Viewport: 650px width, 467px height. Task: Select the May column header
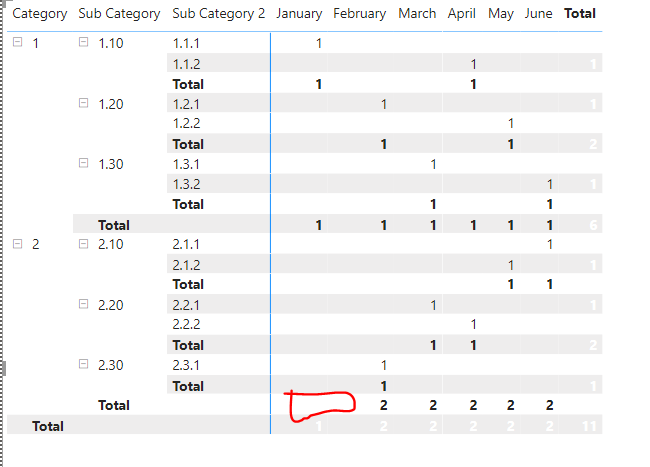501,14
